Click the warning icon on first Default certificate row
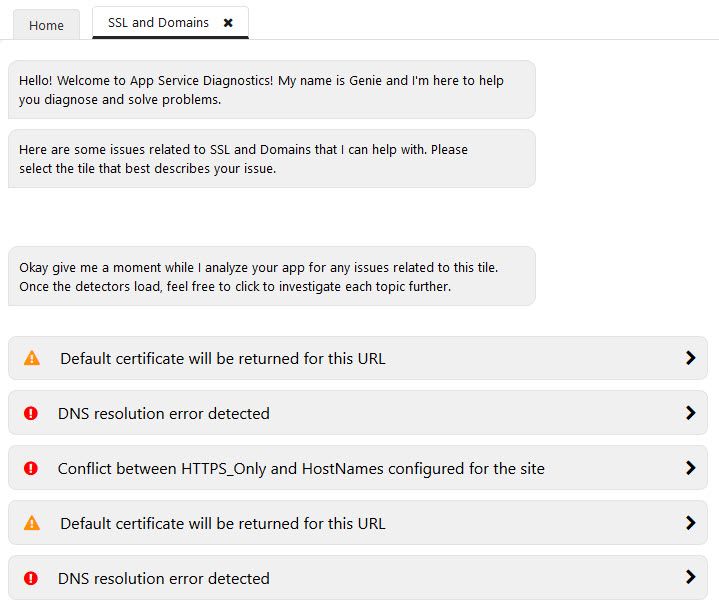Screen dimensions: 719x614 point(32,358)
